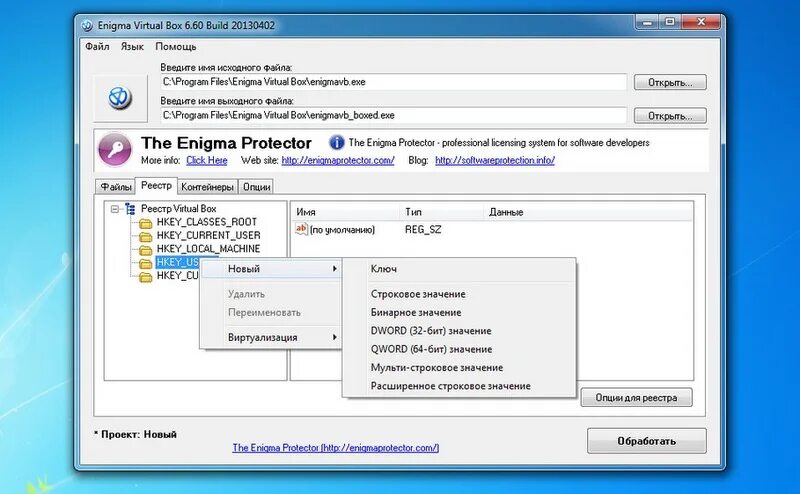
Task: Click the HKEY_CU folder icon at bottom of tree
Action: 146,277
